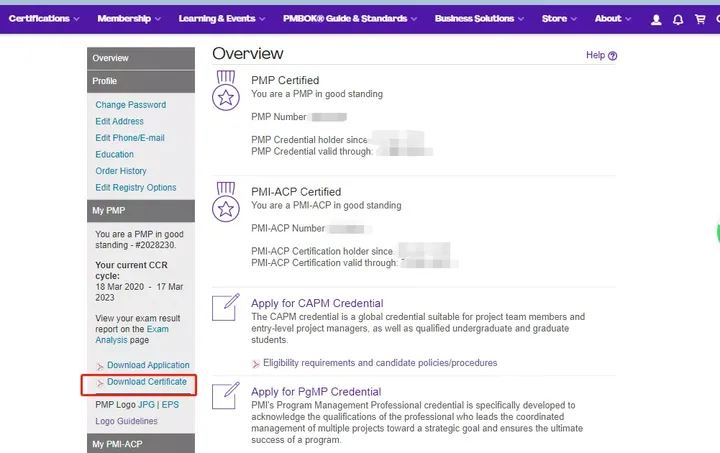Open the shopping cart icon
Image resolution: width=720 pixels, height=453 pixels.
tap(700, 19)
